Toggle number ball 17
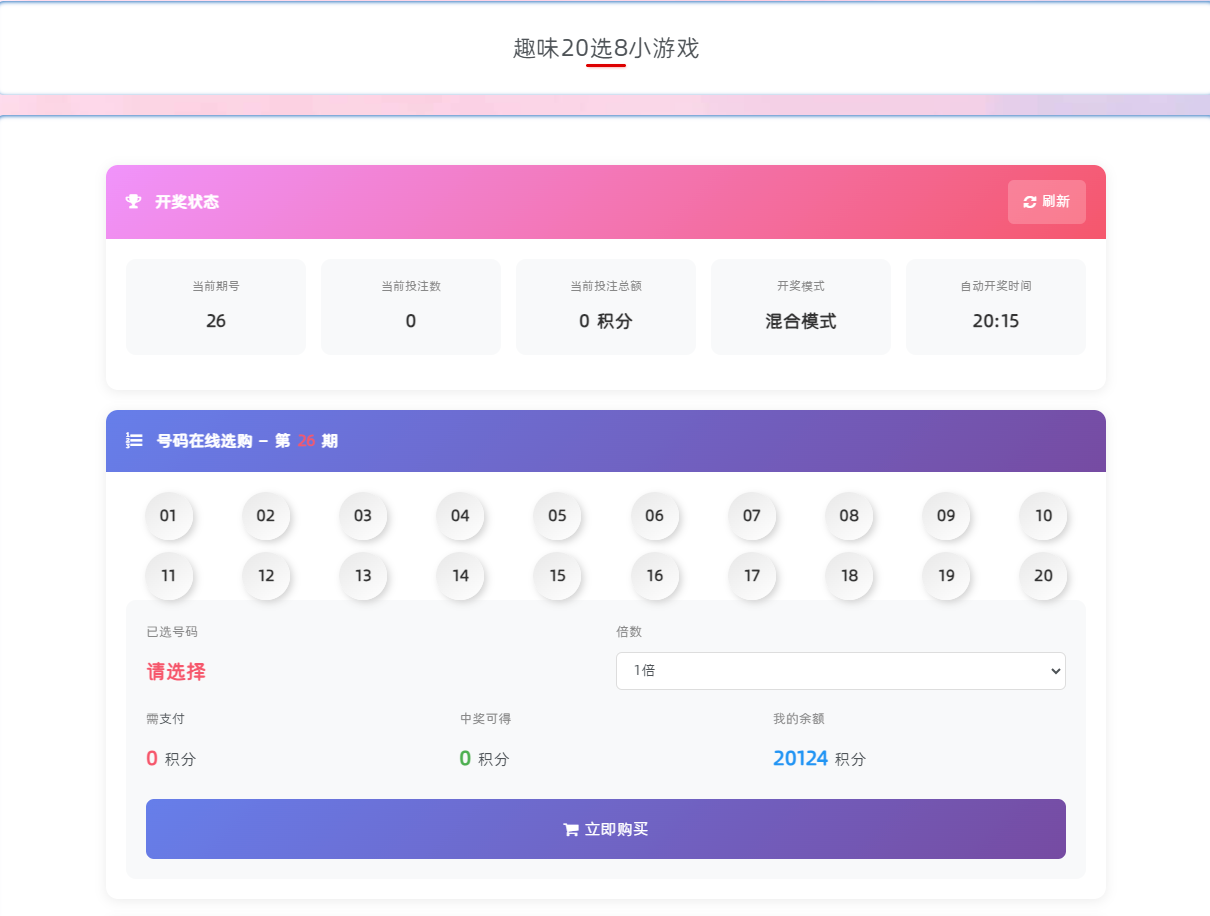The width and height of the screenshot is (1210, 916). pos(751,576)
